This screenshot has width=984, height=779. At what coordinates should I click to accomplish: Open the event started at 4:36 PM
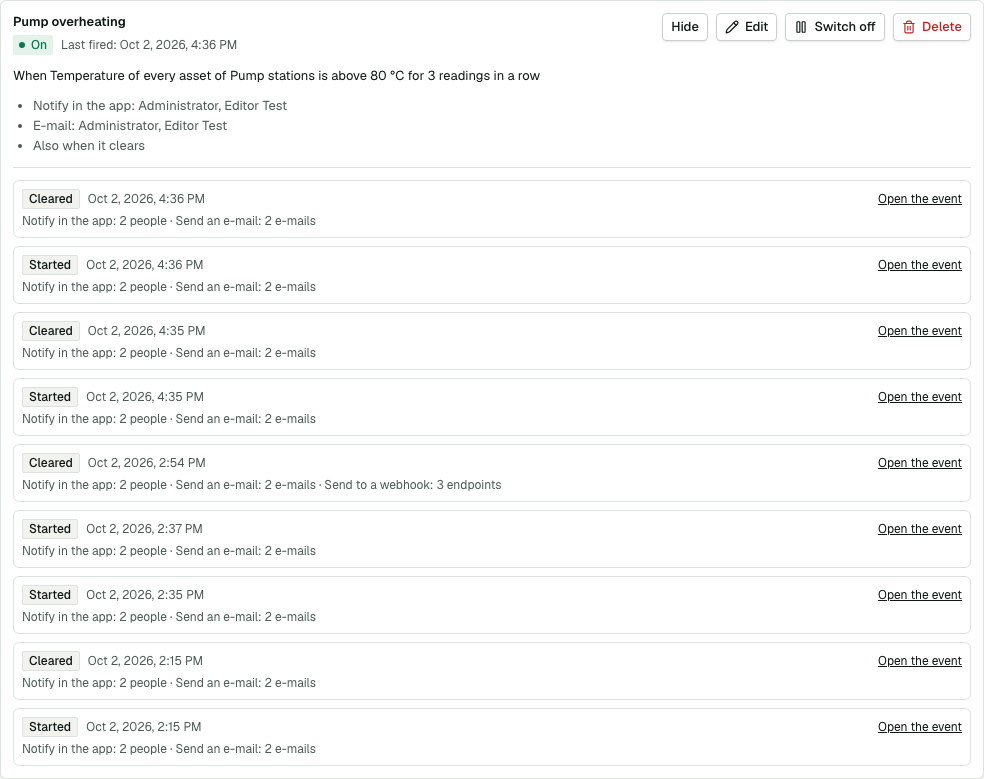coord(919,265)
